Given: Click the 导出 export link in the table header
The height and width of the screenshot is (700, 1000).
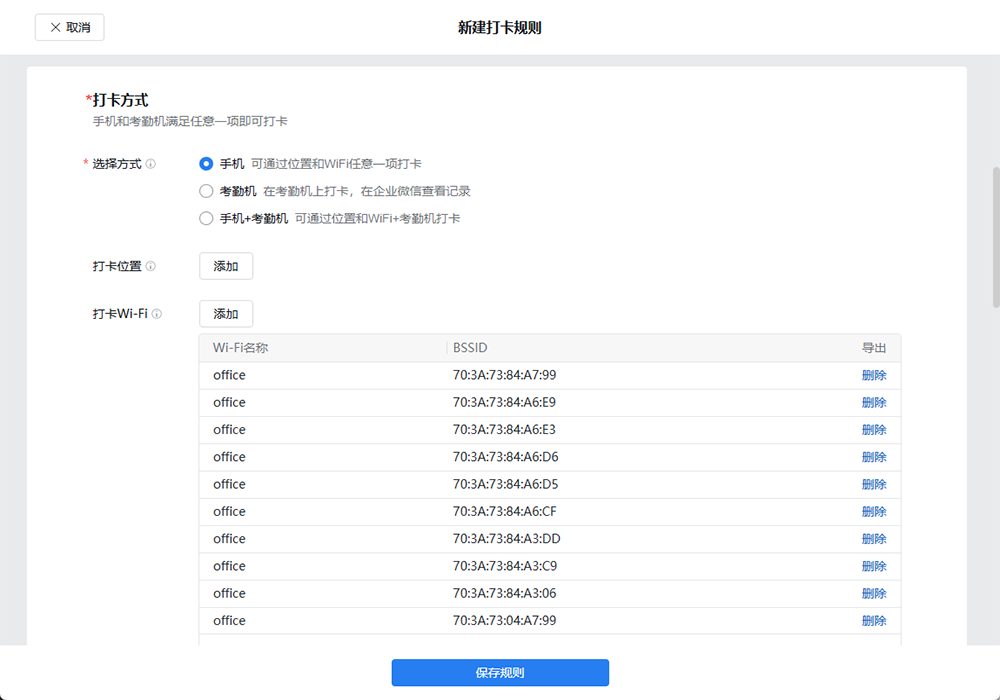Looking at the screenshot, I should [874, 347].
